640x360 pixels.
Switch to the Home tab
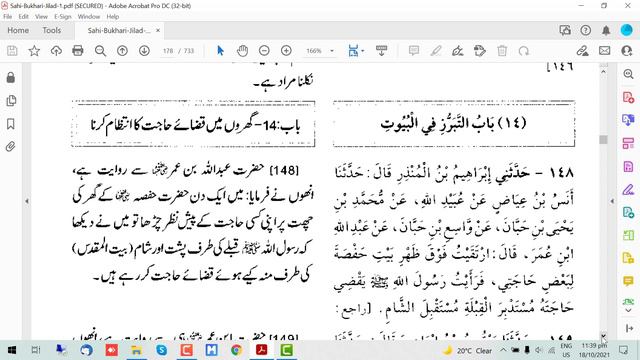18,30
